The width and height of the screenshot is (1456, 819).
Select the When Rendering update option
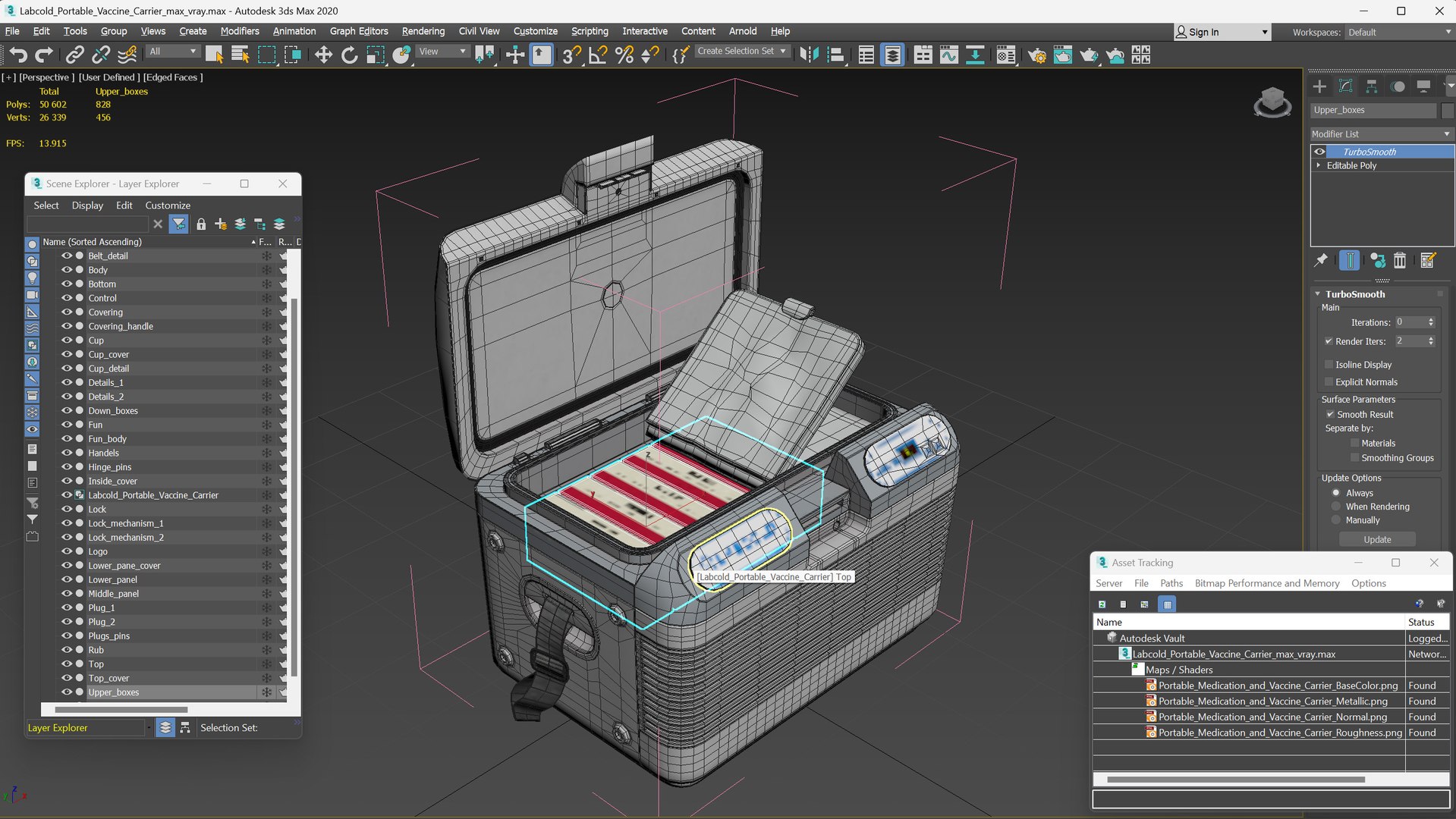click(1336, 507)
